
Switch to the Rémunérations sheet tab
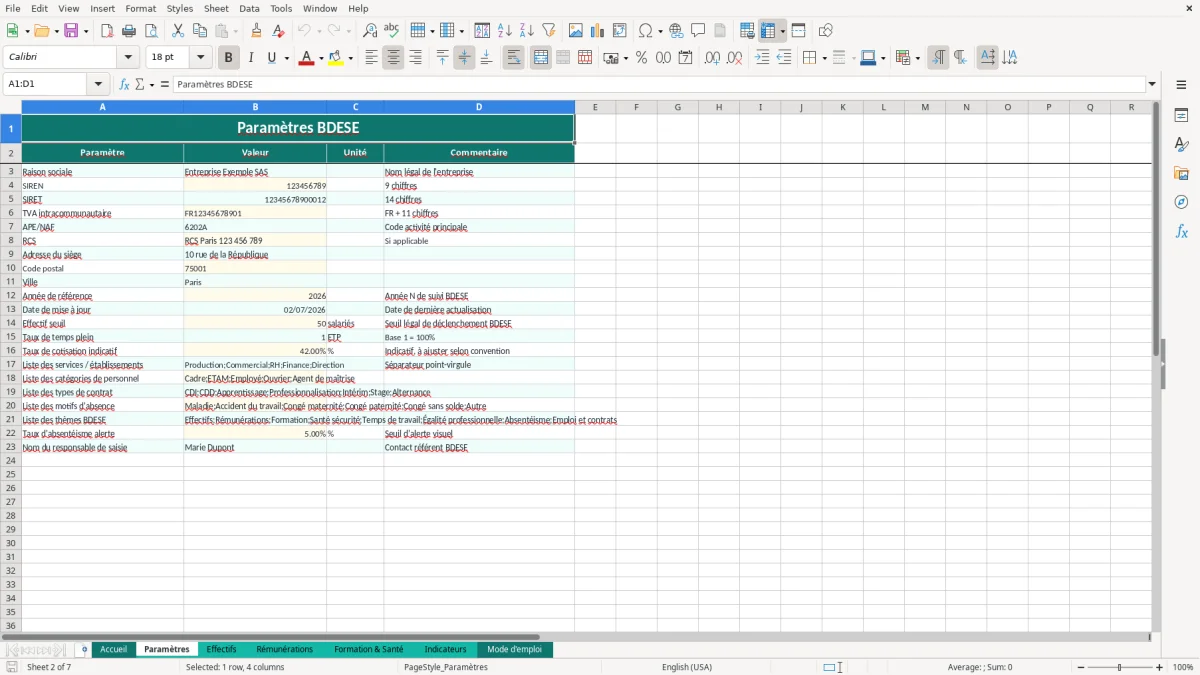284,649
